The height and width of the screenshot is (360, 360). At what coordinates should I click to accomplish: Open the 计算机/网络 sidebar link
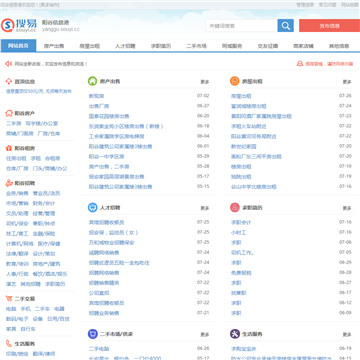(20, 244)
